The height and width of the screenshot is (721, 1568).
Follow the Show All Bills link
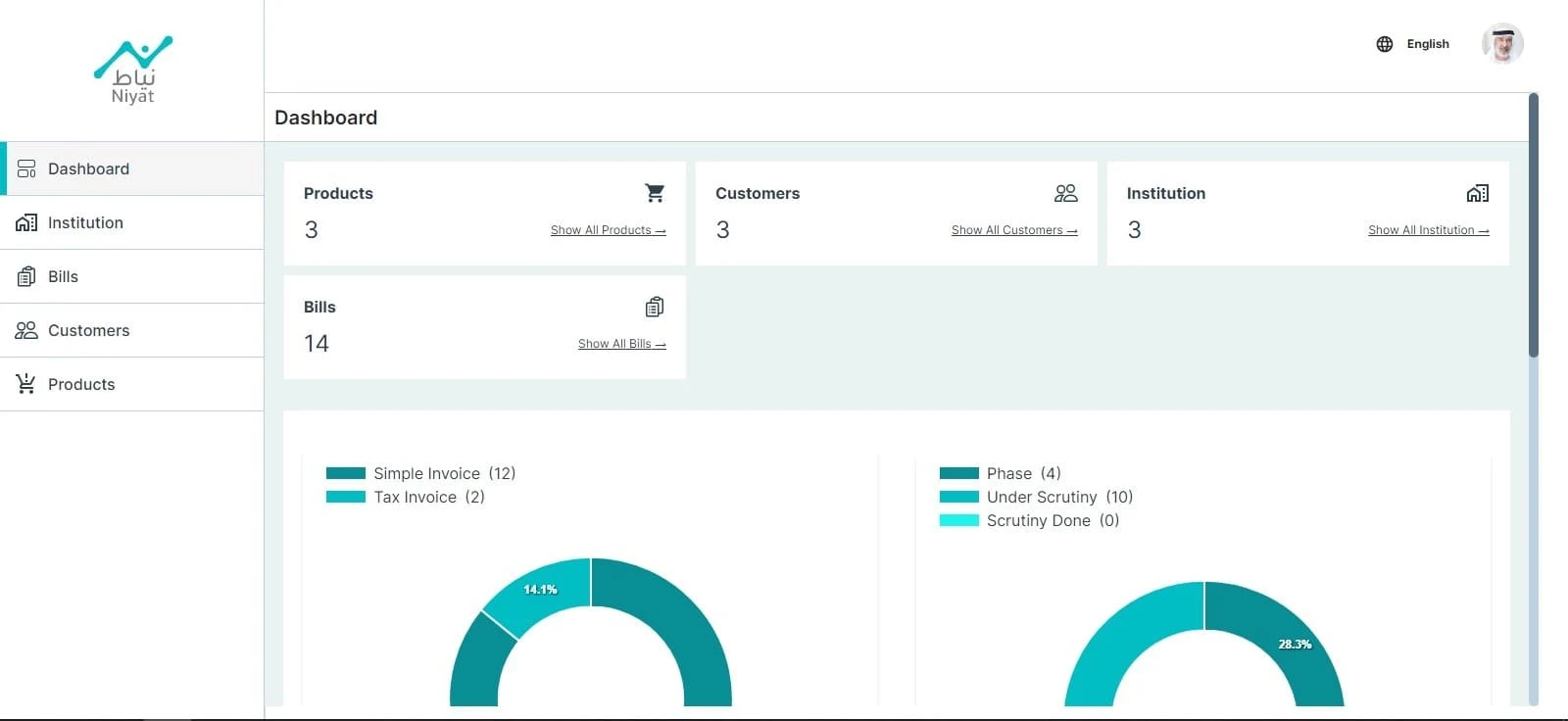tap(622, 344)
